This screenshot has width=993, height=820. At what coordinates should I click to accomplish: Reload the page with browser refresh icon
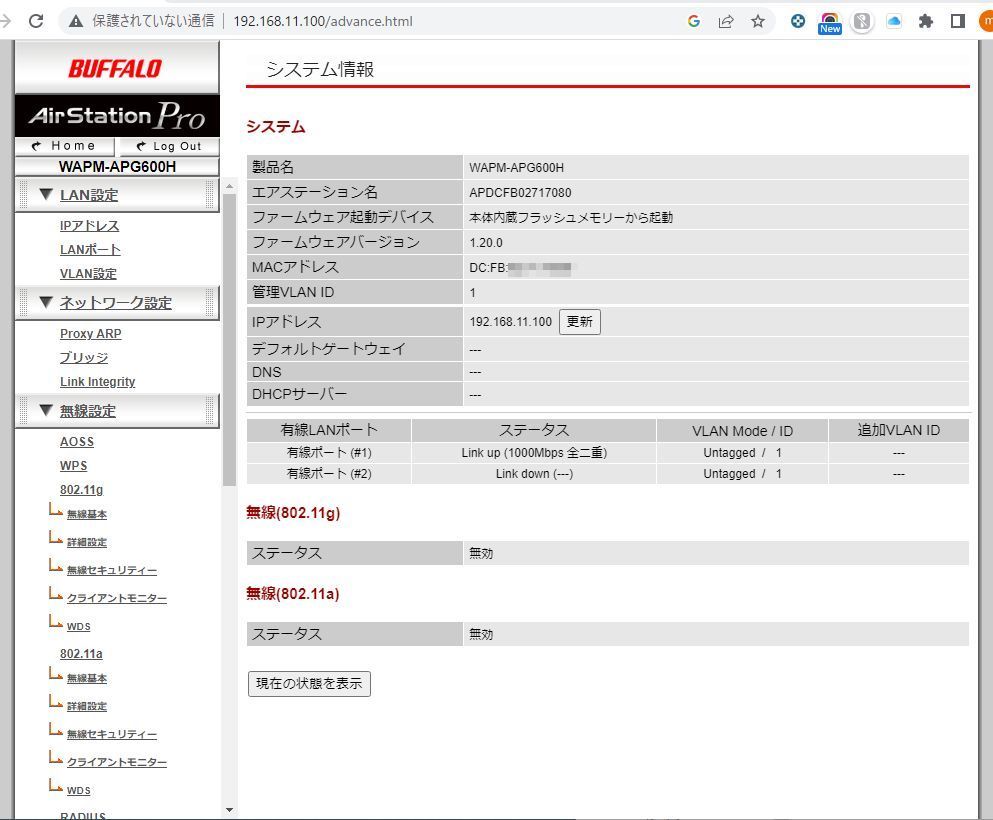point(36,21)
